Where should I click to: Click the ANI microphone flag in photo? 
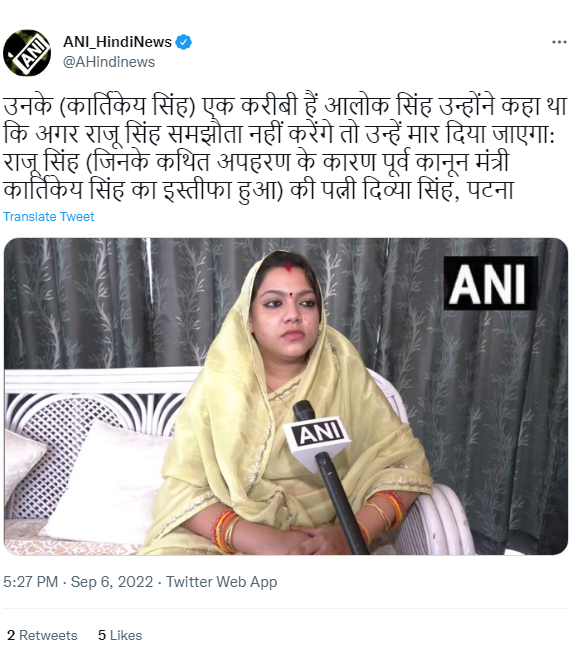317,441
